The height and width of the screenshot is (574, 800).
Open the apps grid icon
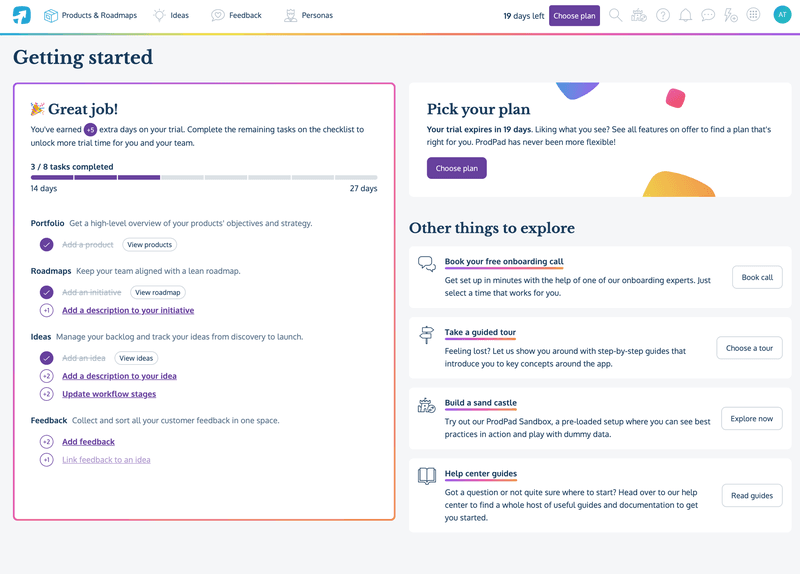pyautogui.click(x=754, y=15)
